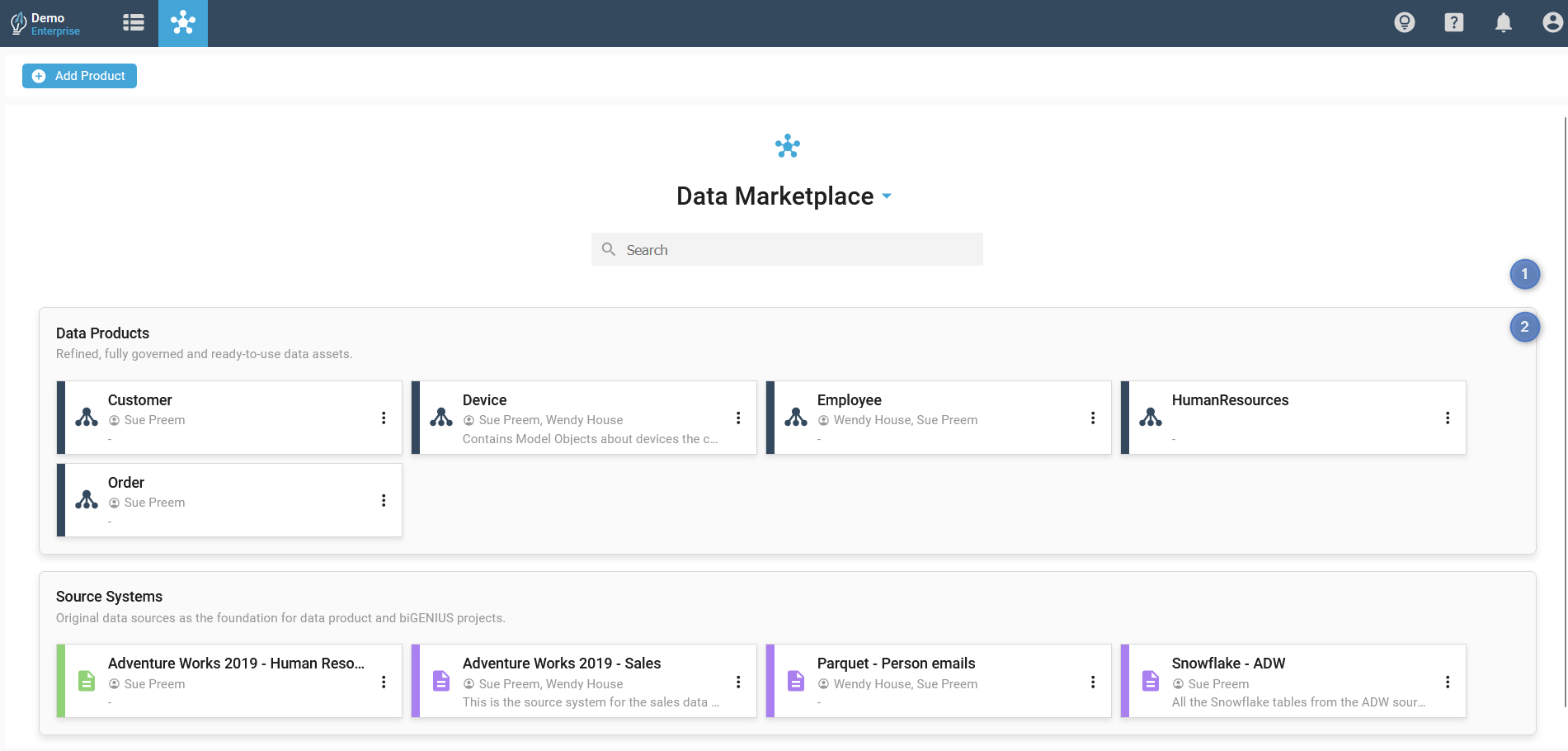Open the three-dot menu on Employee card
Image resolution: width=1568 pixels, height=751 pixels.
point(1093,418)
